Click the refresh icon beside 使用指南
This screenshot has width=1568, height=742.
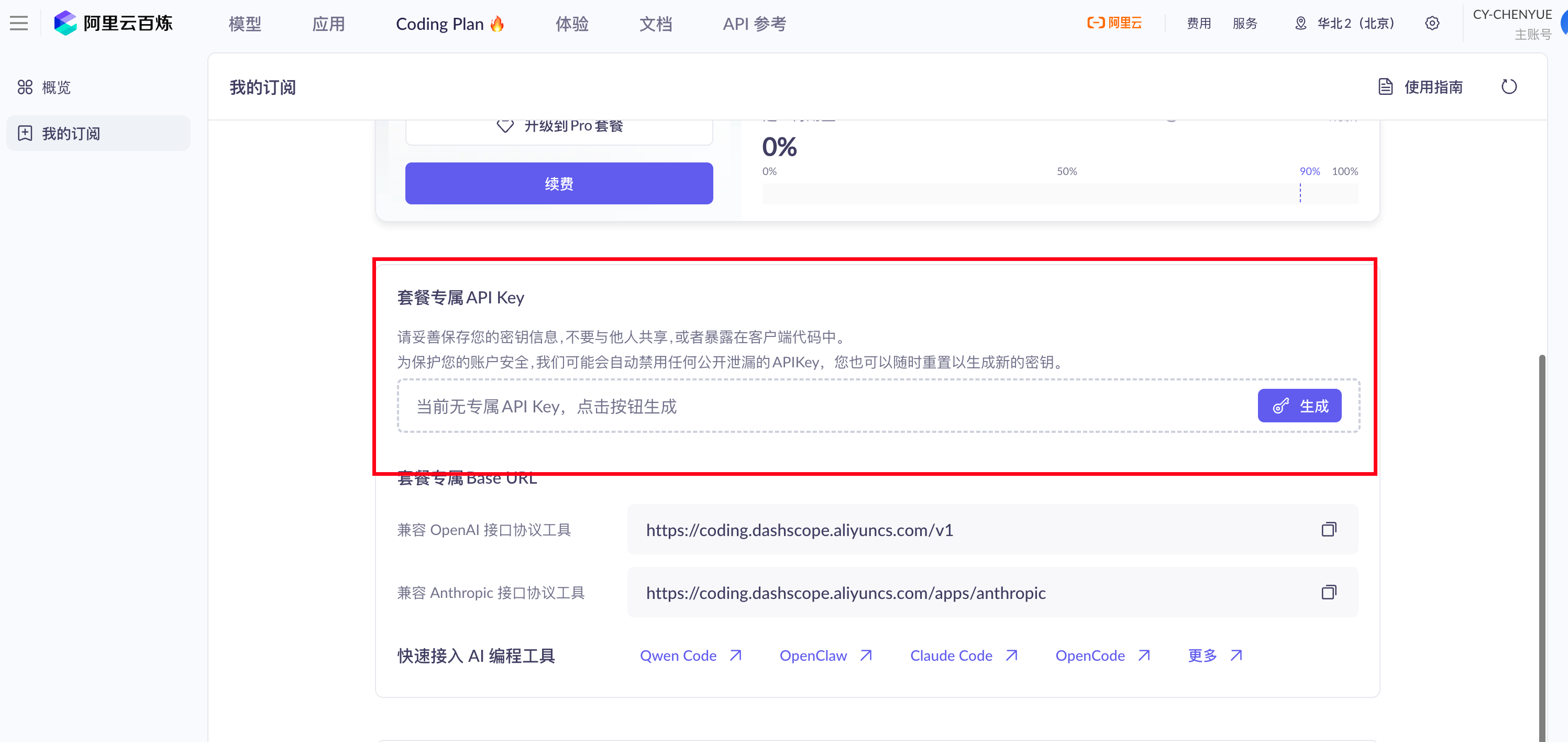coord(1508,87)
